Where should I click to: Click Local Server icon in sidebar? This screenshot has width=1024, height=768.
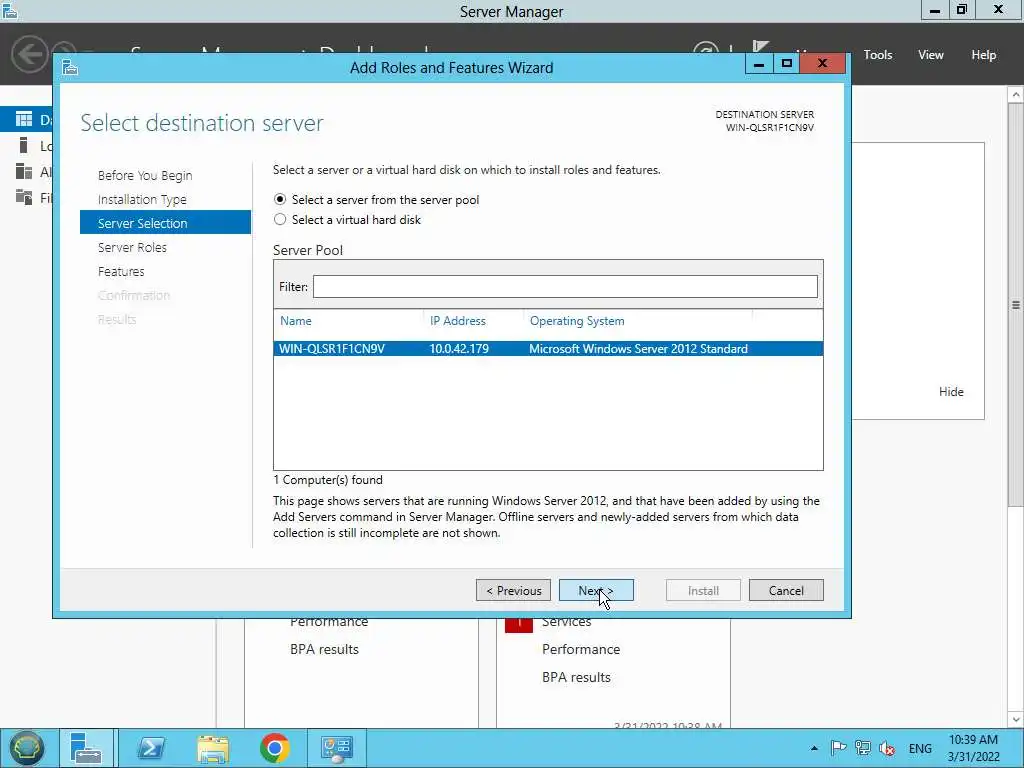[x=24, y=145]
